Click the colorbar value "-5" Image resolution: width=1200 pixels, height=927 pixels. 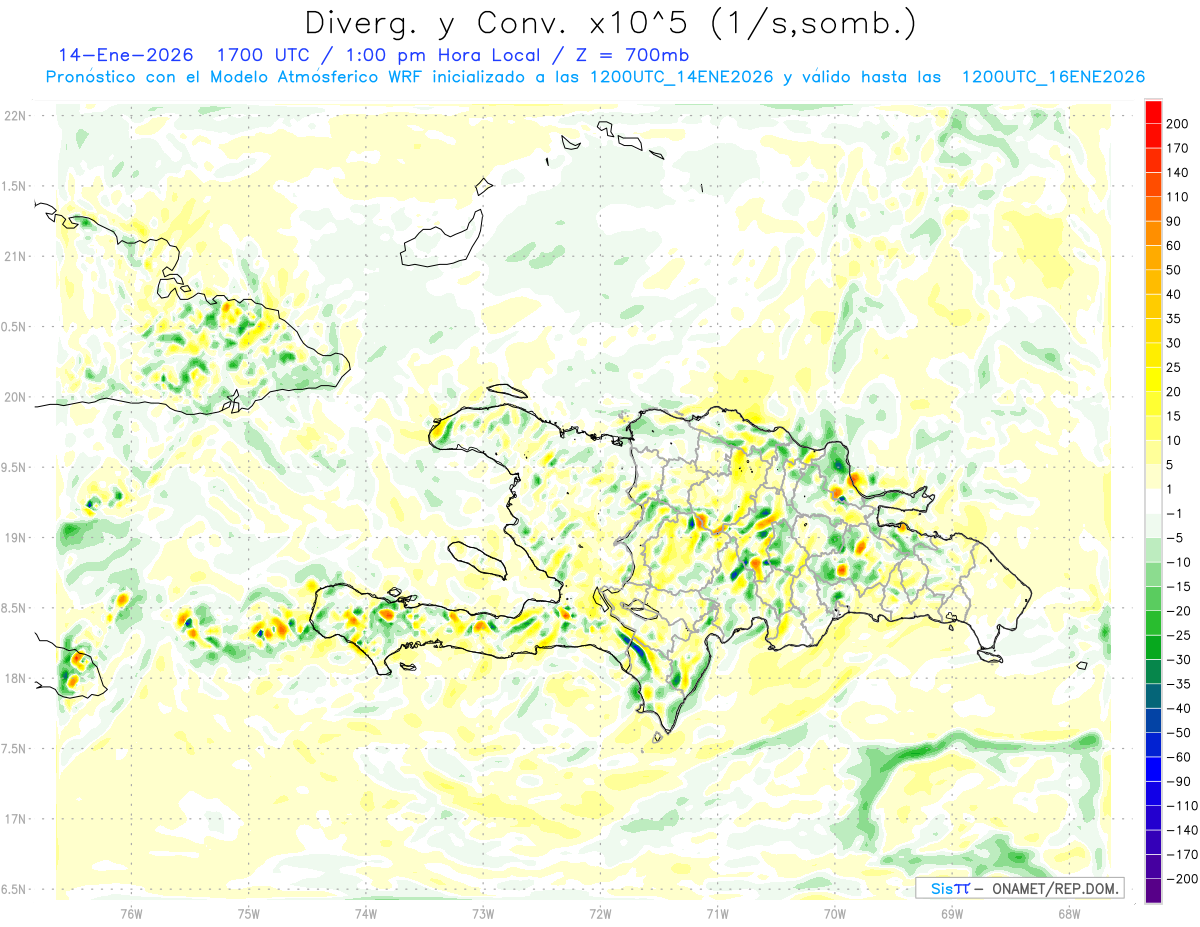[1174, 538]
